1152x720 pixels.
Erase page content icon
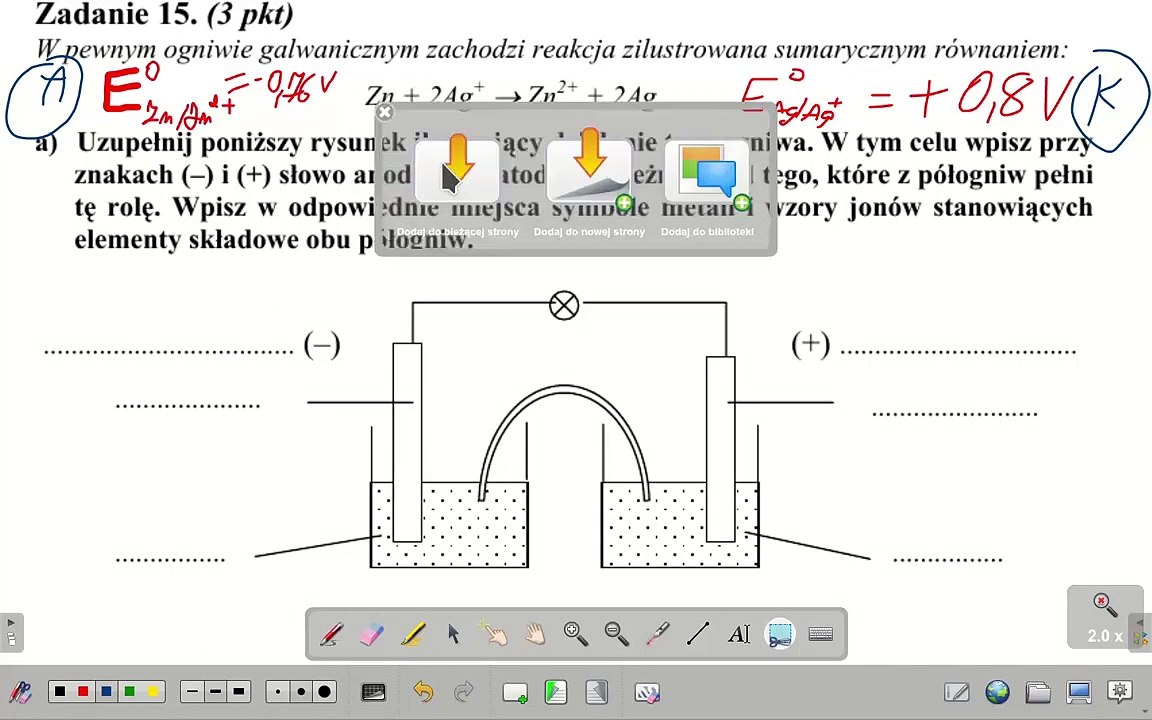click(647, 692)
